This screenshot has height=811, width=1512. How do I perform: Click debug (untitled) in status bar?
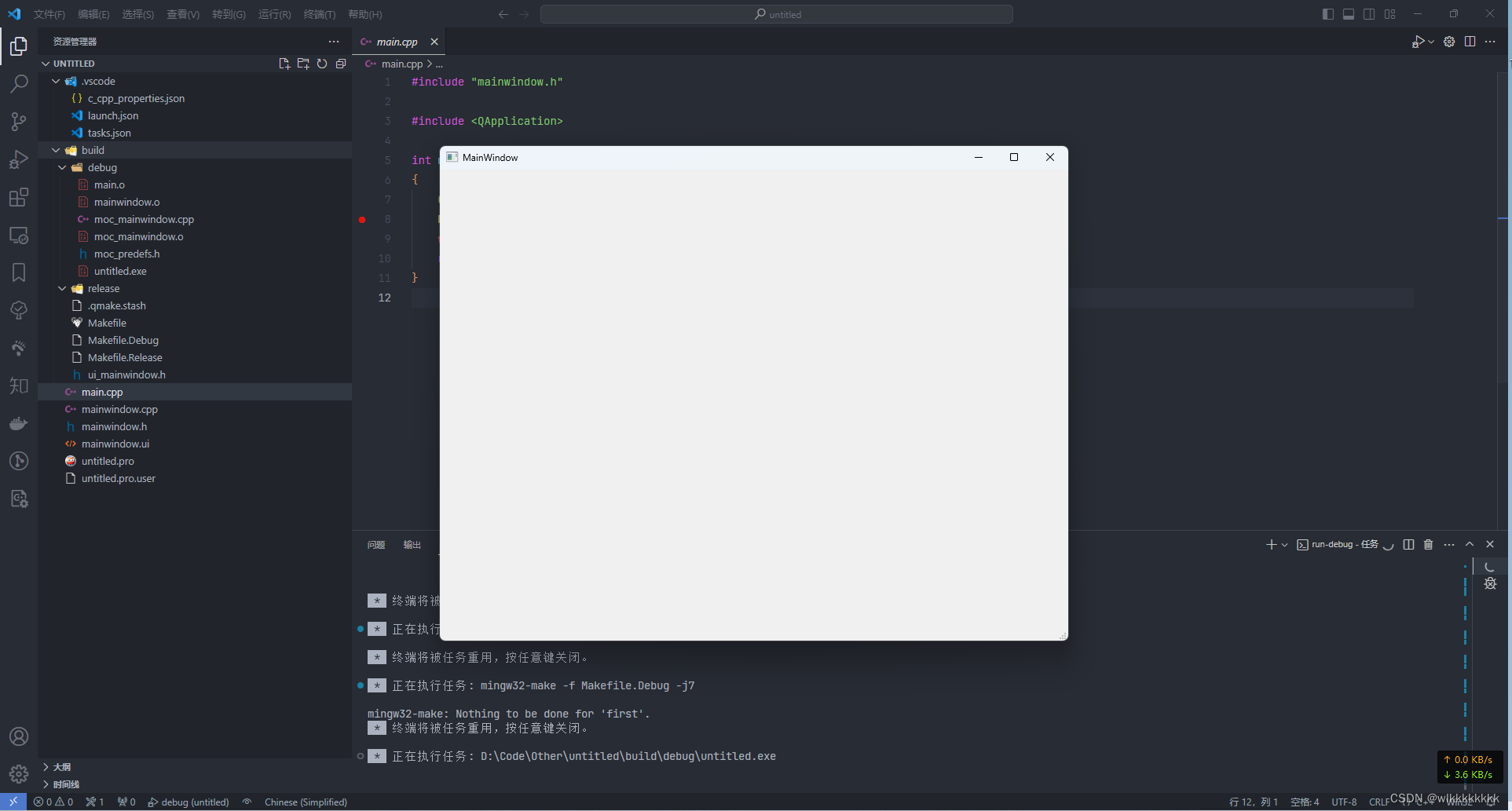point(189,802)
